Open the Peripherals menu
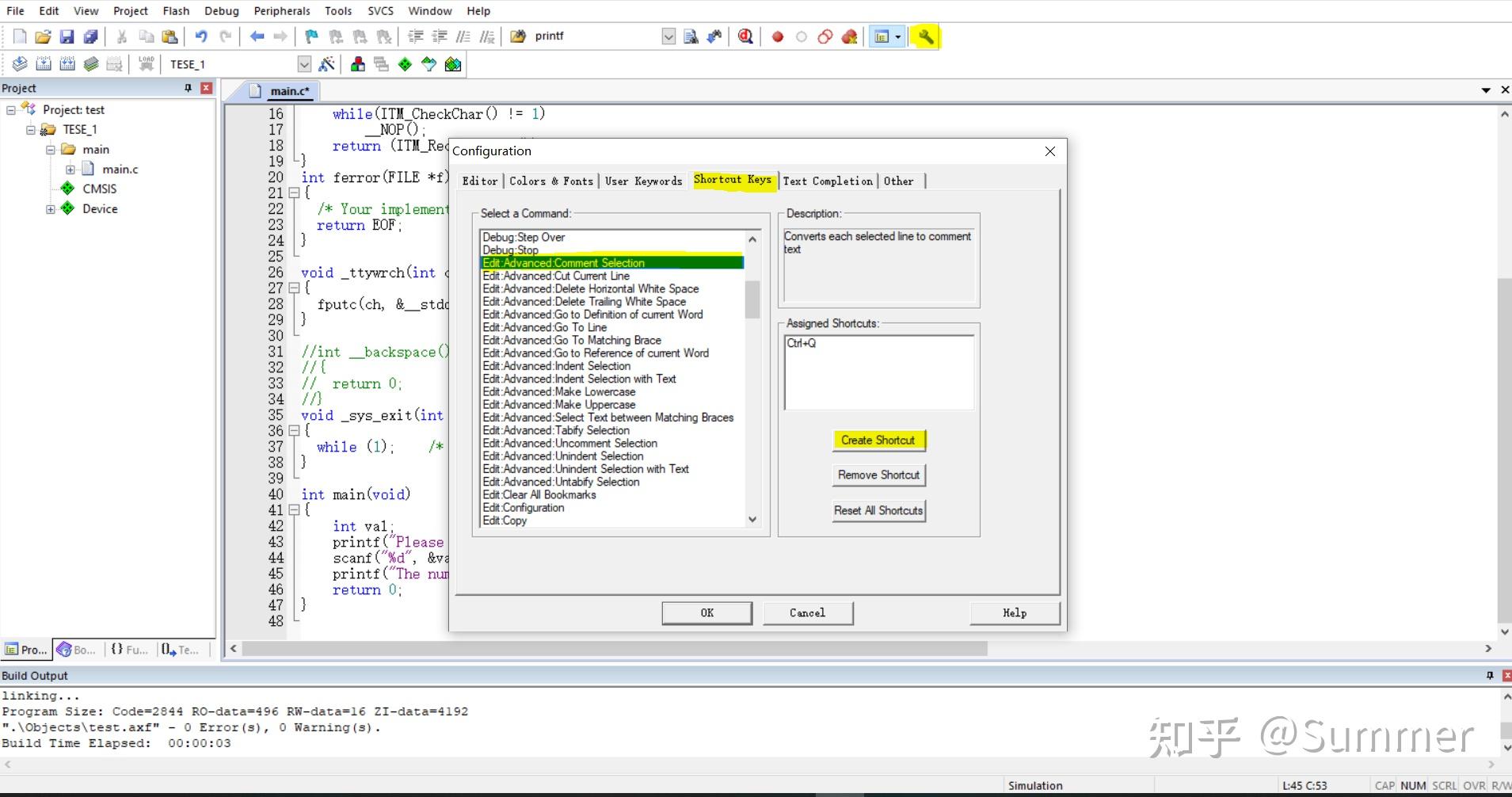Screen dimensions: 1512x797 [282, 11]
